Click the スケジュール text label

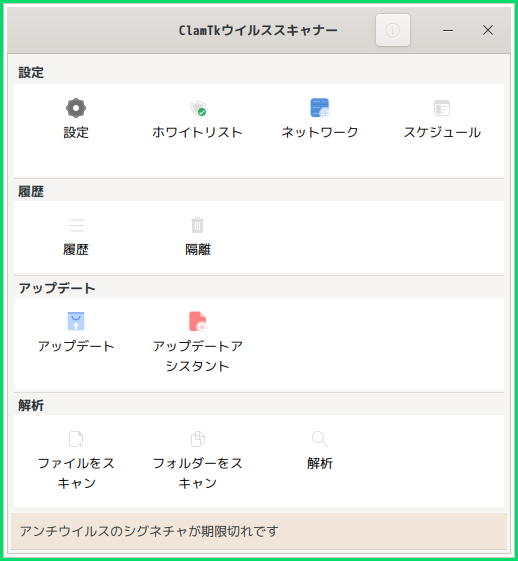tap(442, 132)
